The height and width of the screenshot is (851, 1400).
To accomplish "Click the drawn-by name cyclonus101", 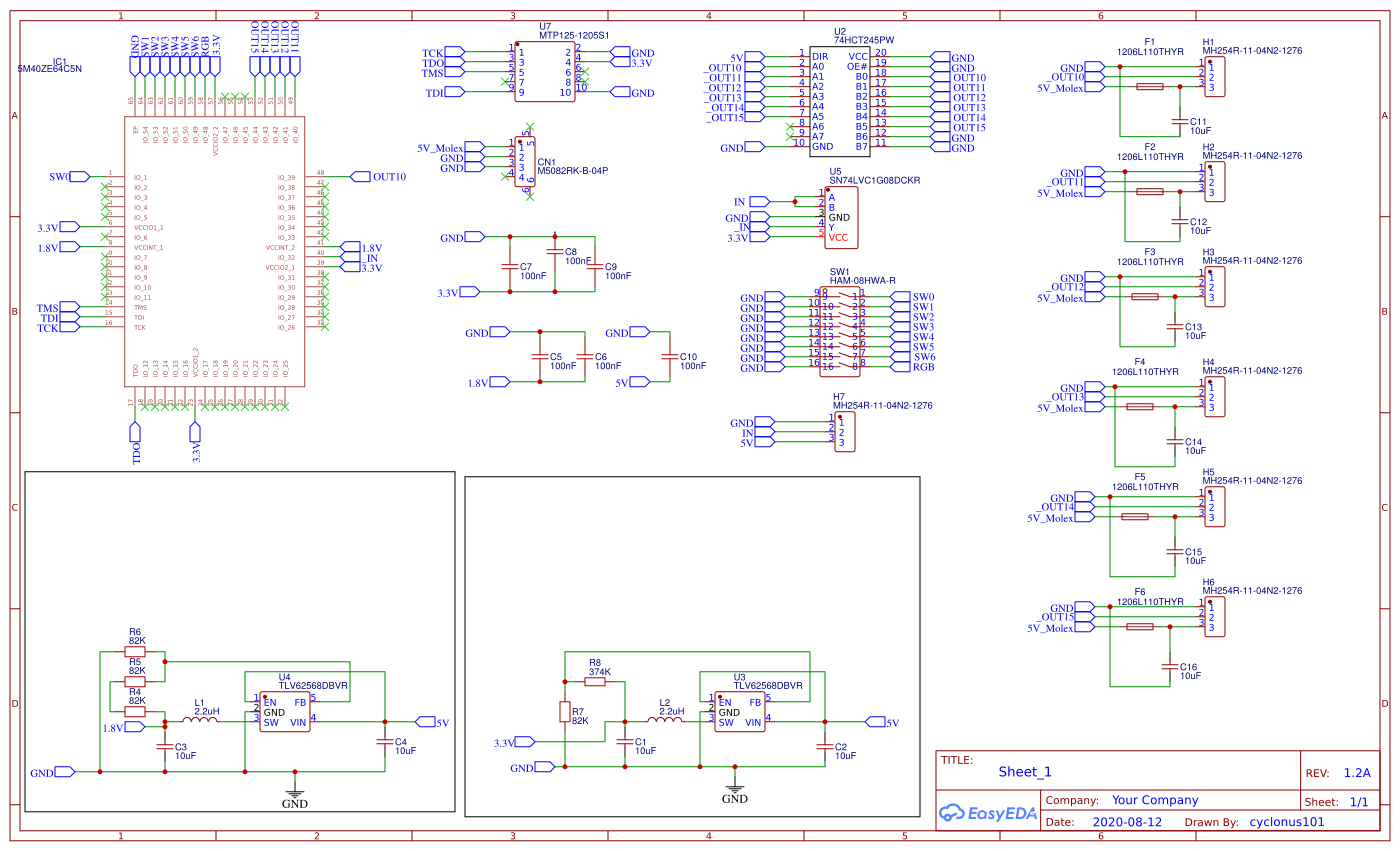I will coord(1289,821).
